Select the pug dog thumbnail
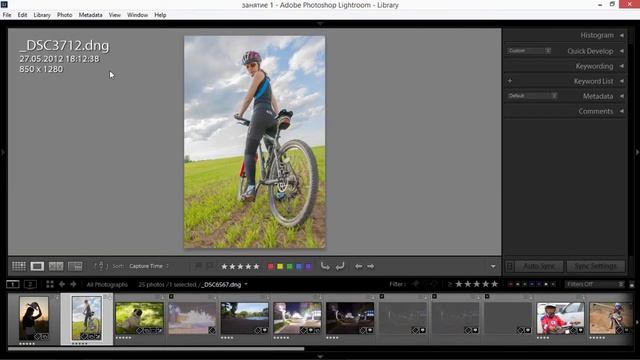The width and height of the screenshot is (640, 360). tap(139, 318)
